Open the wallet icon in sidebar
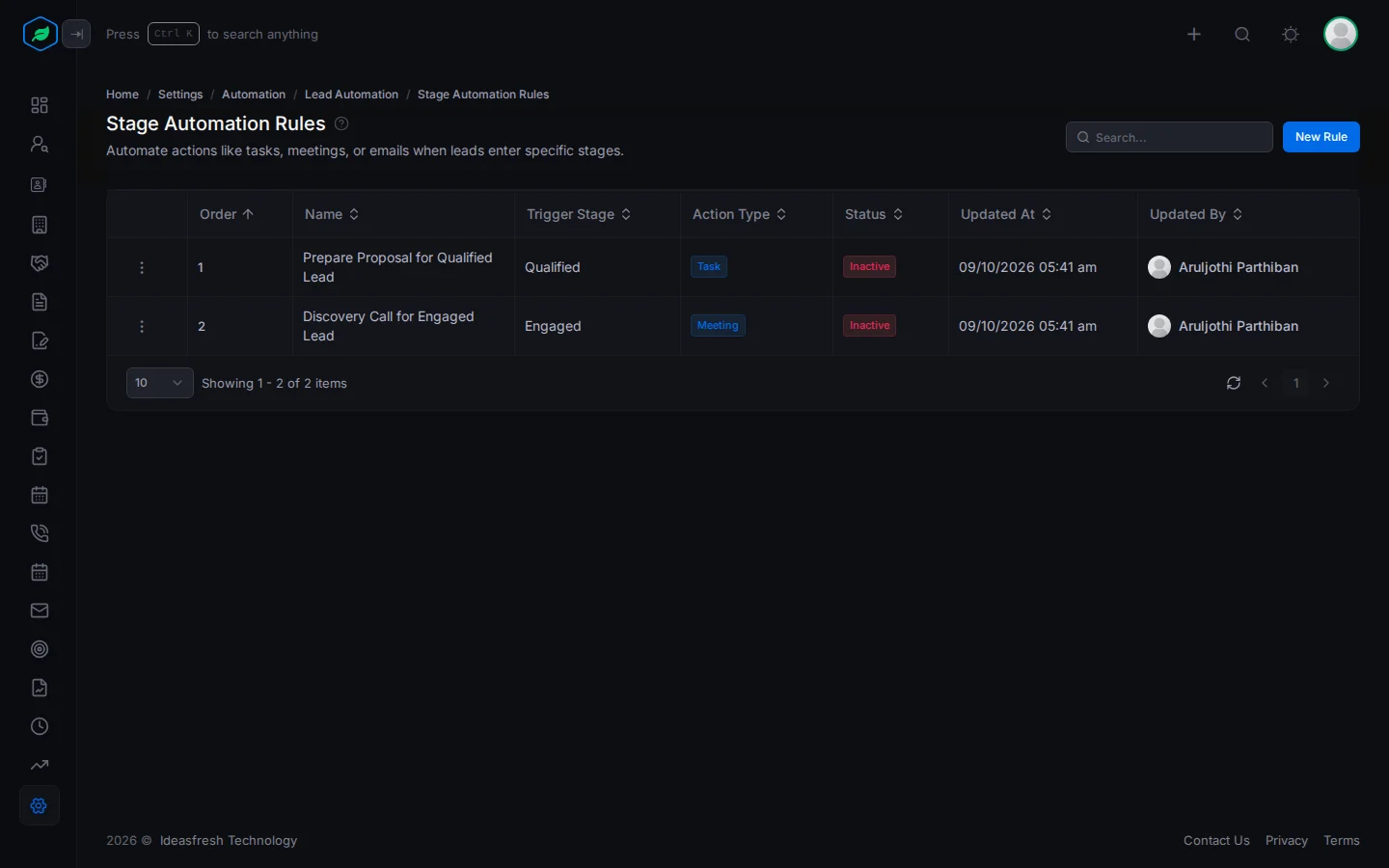The image size is (1389, 868). coord(40,418)
